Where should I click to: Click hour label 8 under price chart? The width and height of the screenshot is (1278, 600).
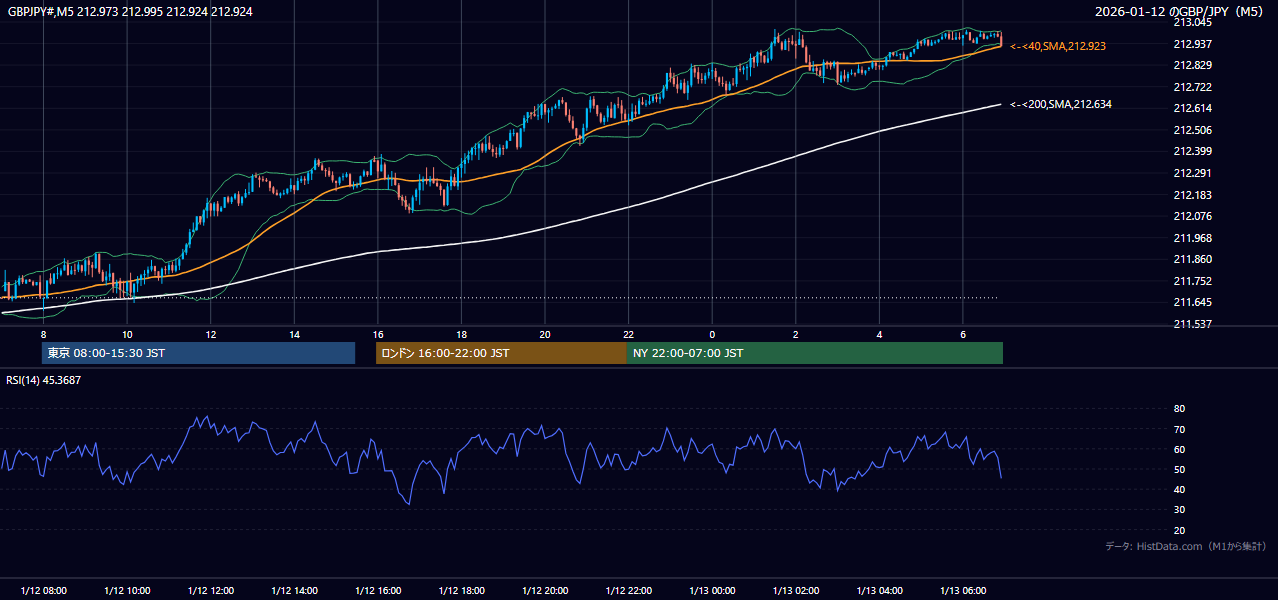click(43, 334)
